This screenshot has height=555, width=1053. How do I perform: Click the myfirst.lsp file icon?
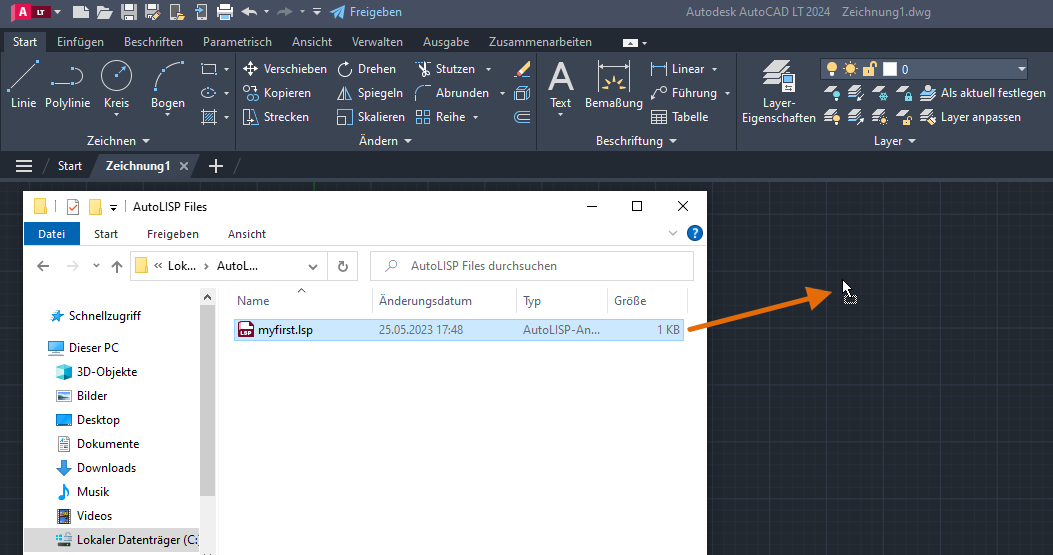click(246, 329)
